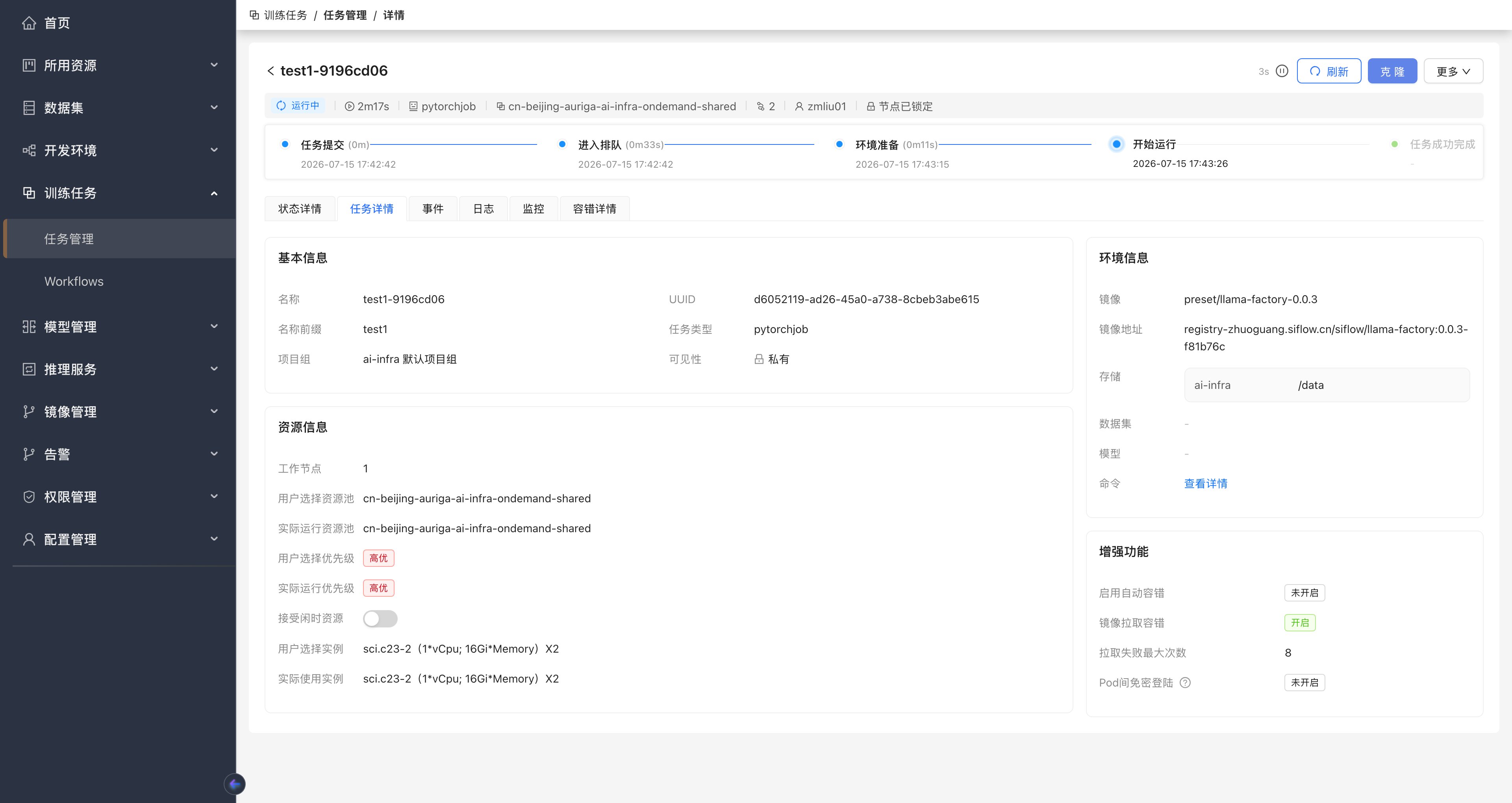The width and height of the screenshot is (1512, 803).
Task: Expand the 所用资源 menu chevron
Action: coord(214,65)
